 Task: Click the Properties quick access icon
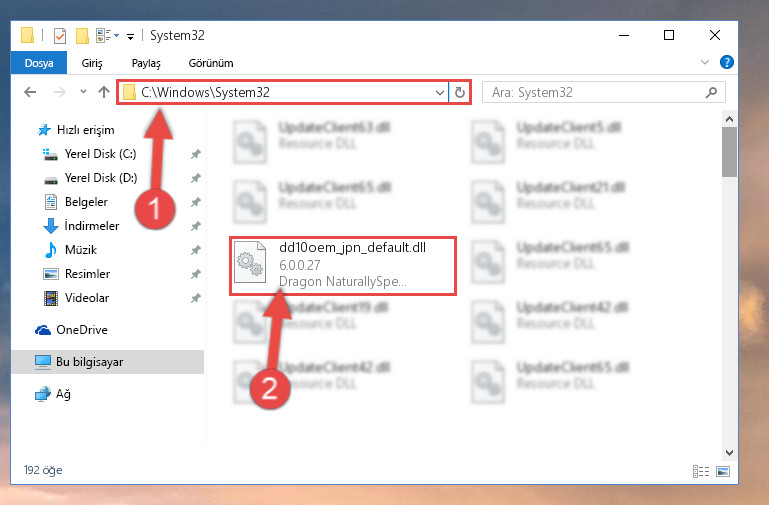click(59, 36)
